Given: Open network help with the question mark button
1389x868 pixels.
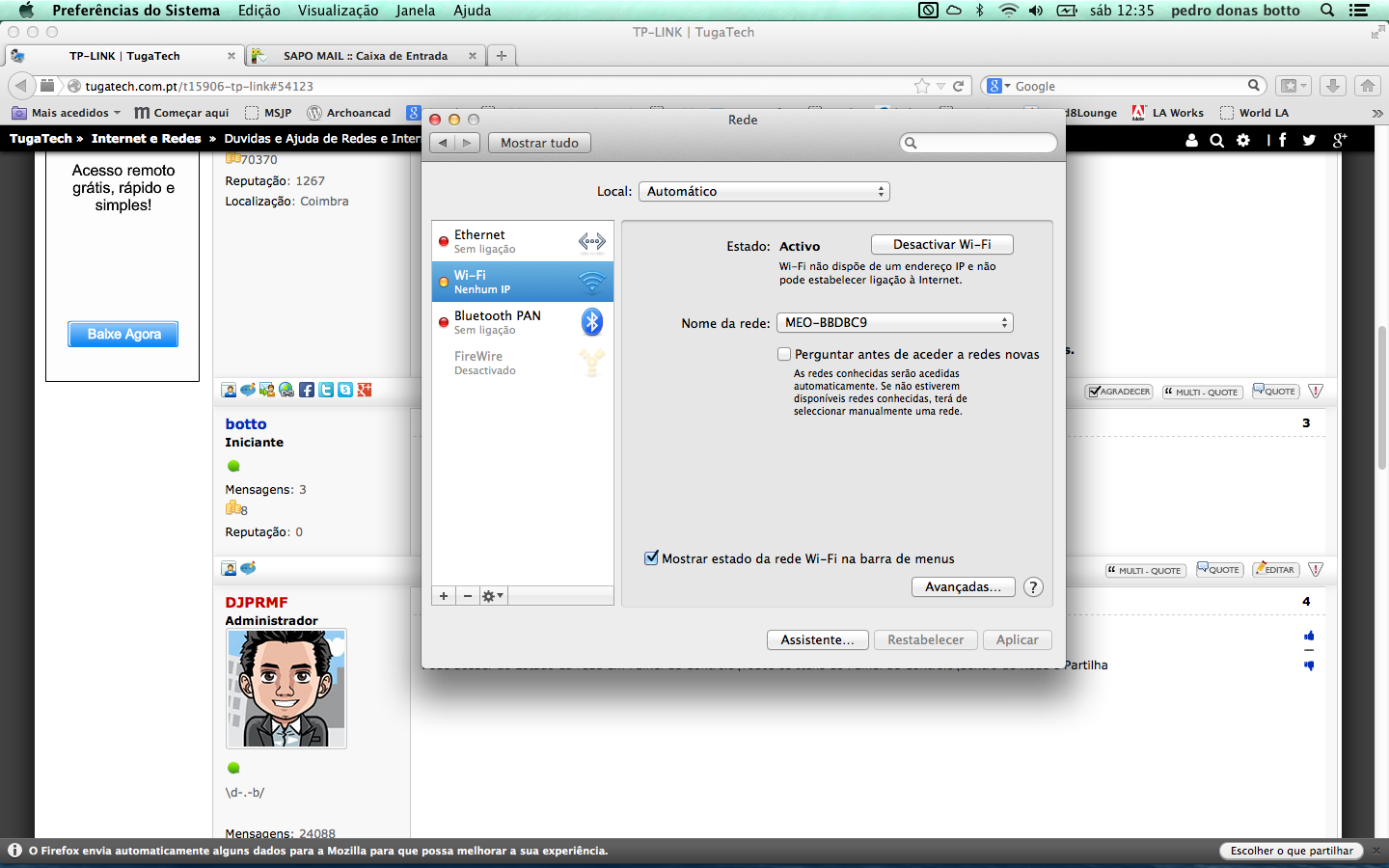Looking at the screenshot, I should 1033,586.
